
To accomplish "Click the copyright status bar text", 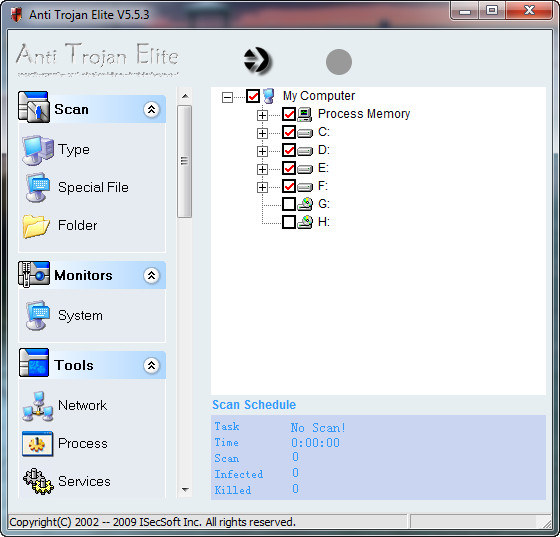I will click(152, 522).
